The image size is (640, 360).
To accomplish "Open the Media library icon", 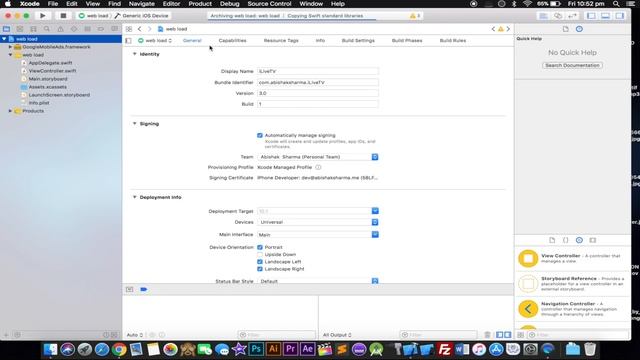I will pos(593,240).
